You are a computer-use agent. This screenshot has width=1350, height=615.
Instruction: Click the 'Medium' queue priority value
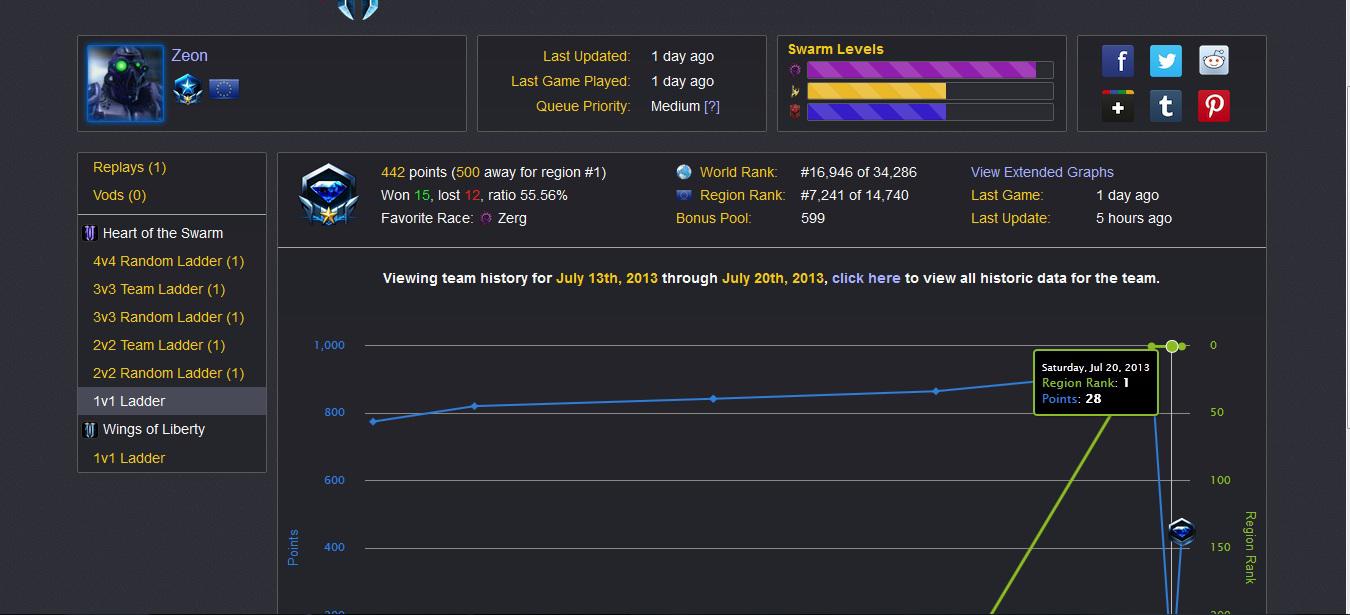(675, 106)
